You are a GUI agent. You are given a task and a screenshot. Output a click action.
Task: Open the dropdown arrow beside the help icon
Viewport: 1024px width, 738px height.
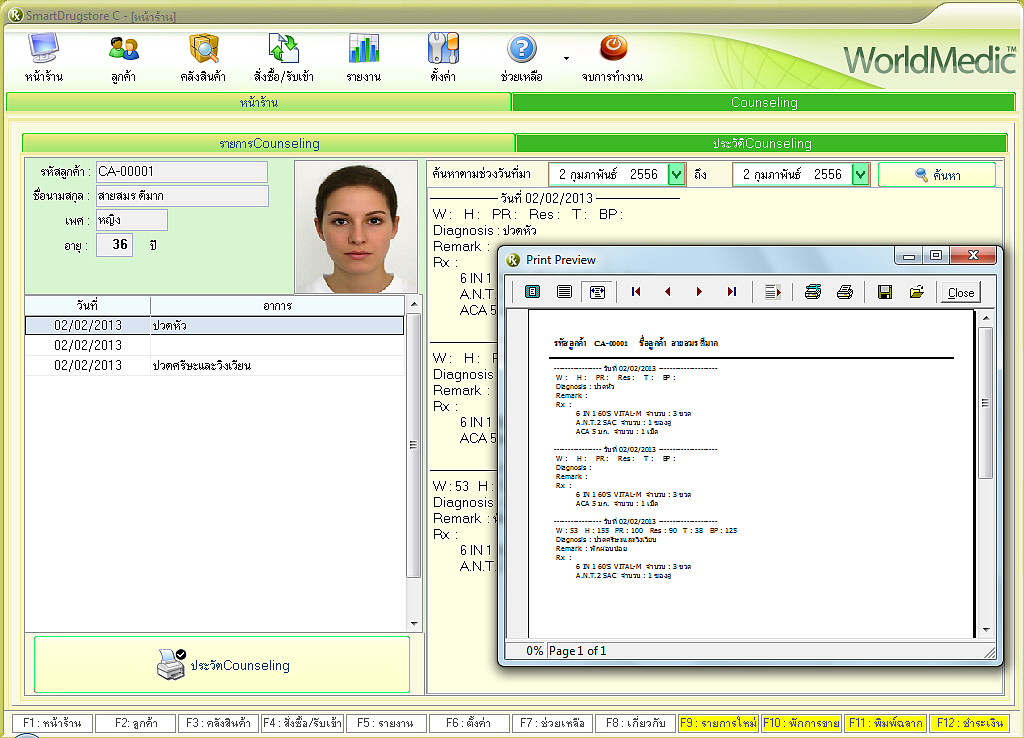click(x=566, y=58)
